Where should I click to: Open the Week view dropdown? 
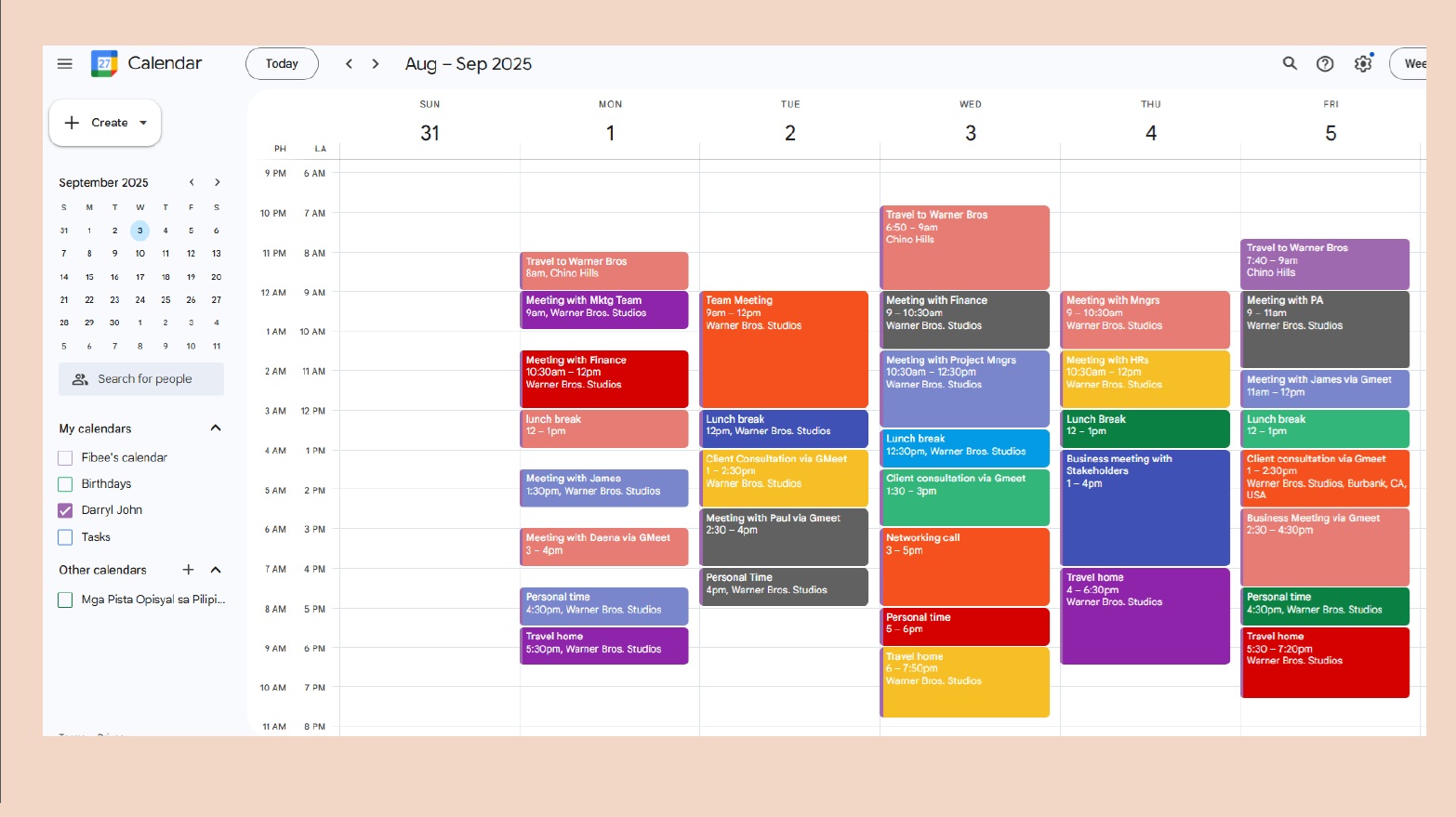click(1409, 63)
